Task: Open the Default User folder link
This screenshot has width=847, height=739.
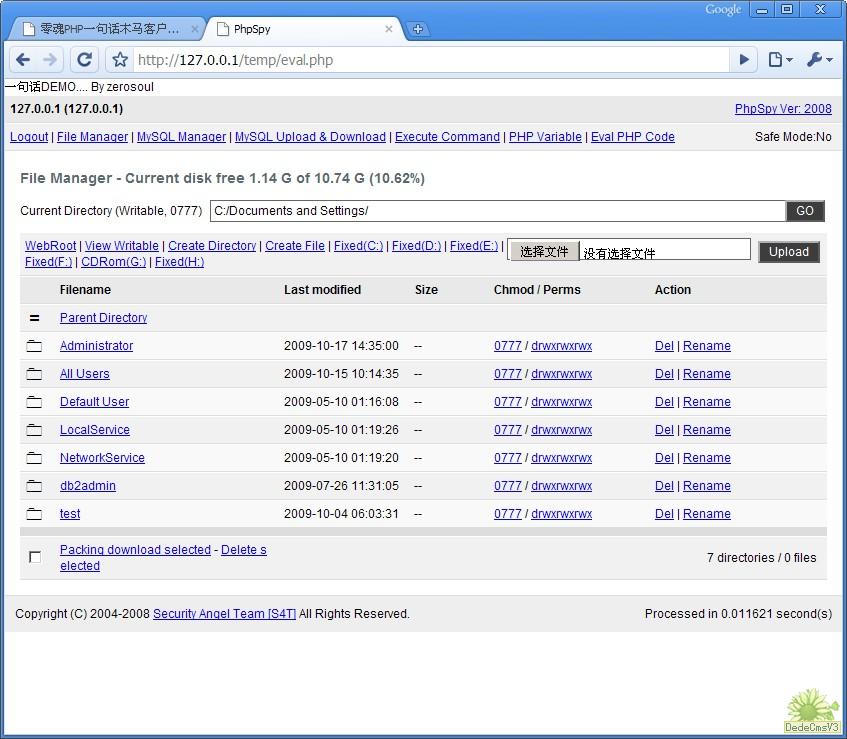Action: [x=94, y=402]
